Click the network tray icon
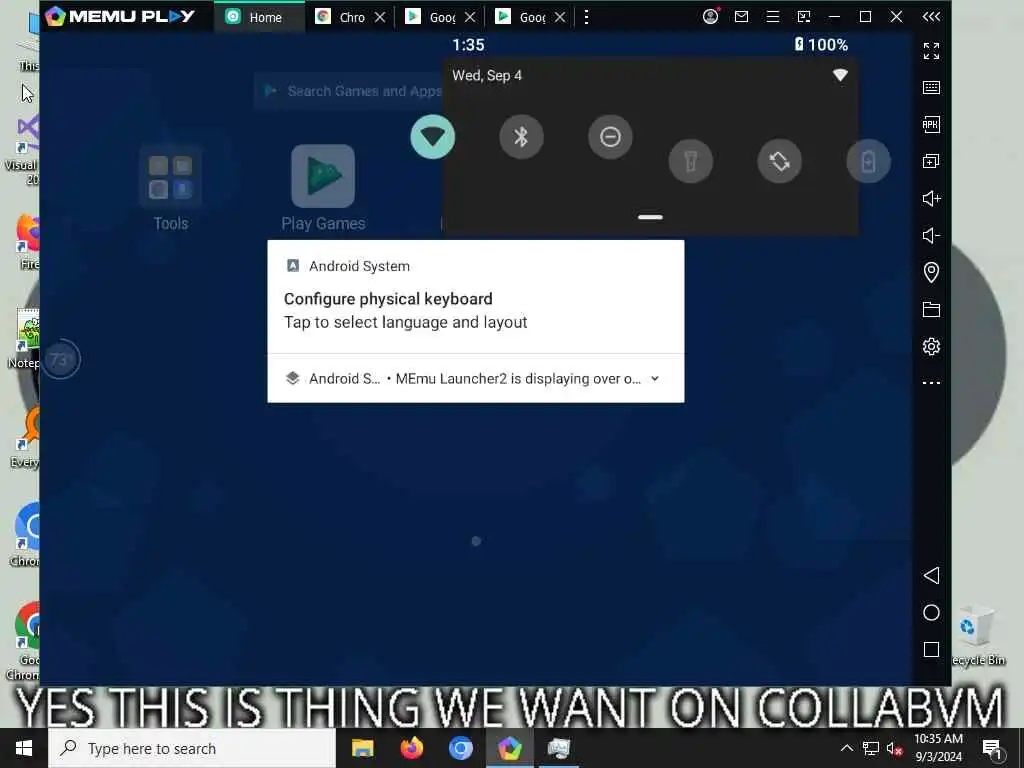 point(871,748)
